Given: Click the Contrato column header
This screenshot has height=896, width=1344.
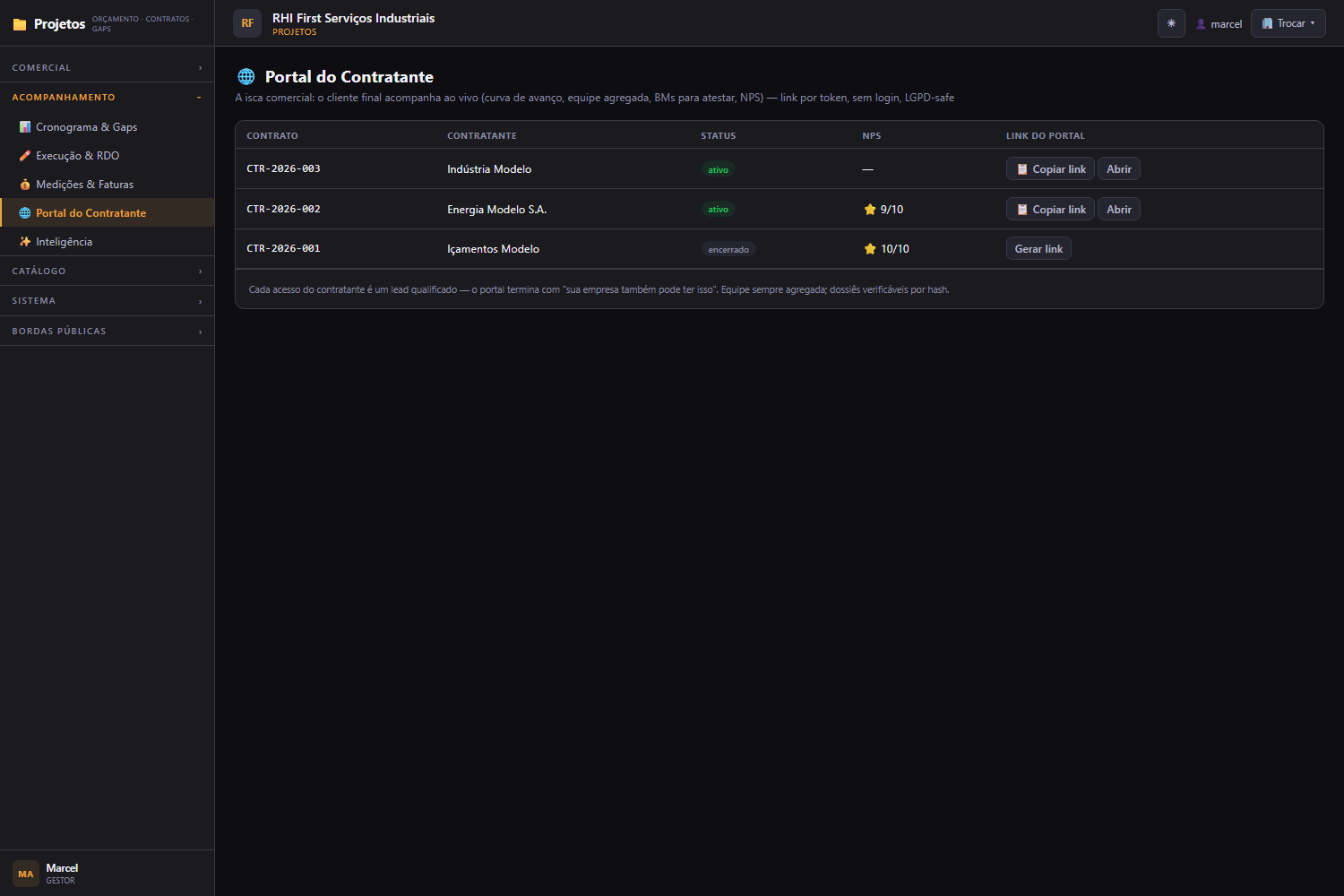Looking at the screenshot, I should (272, 136).
